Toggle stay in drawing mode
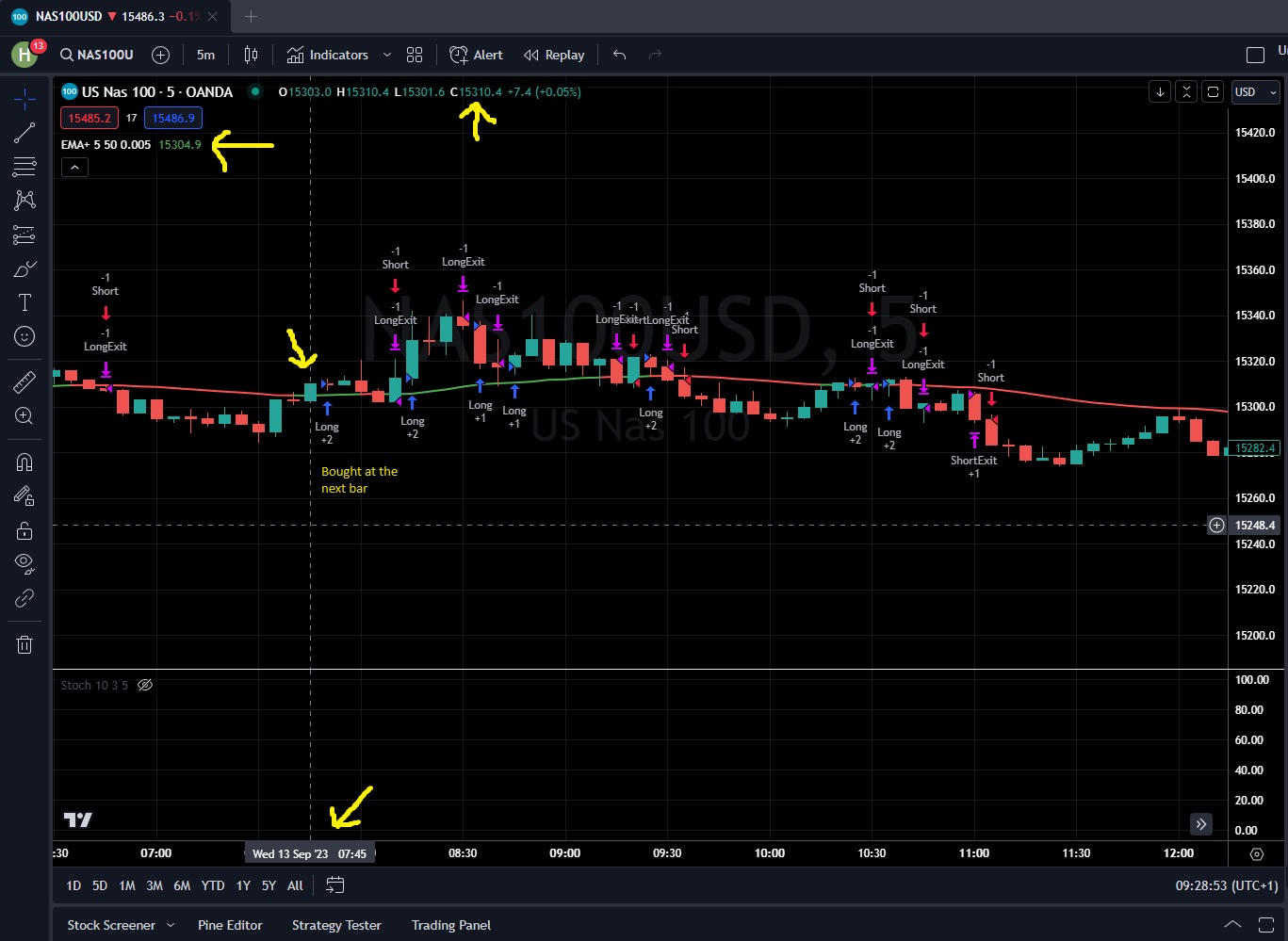 pos(25,495)
